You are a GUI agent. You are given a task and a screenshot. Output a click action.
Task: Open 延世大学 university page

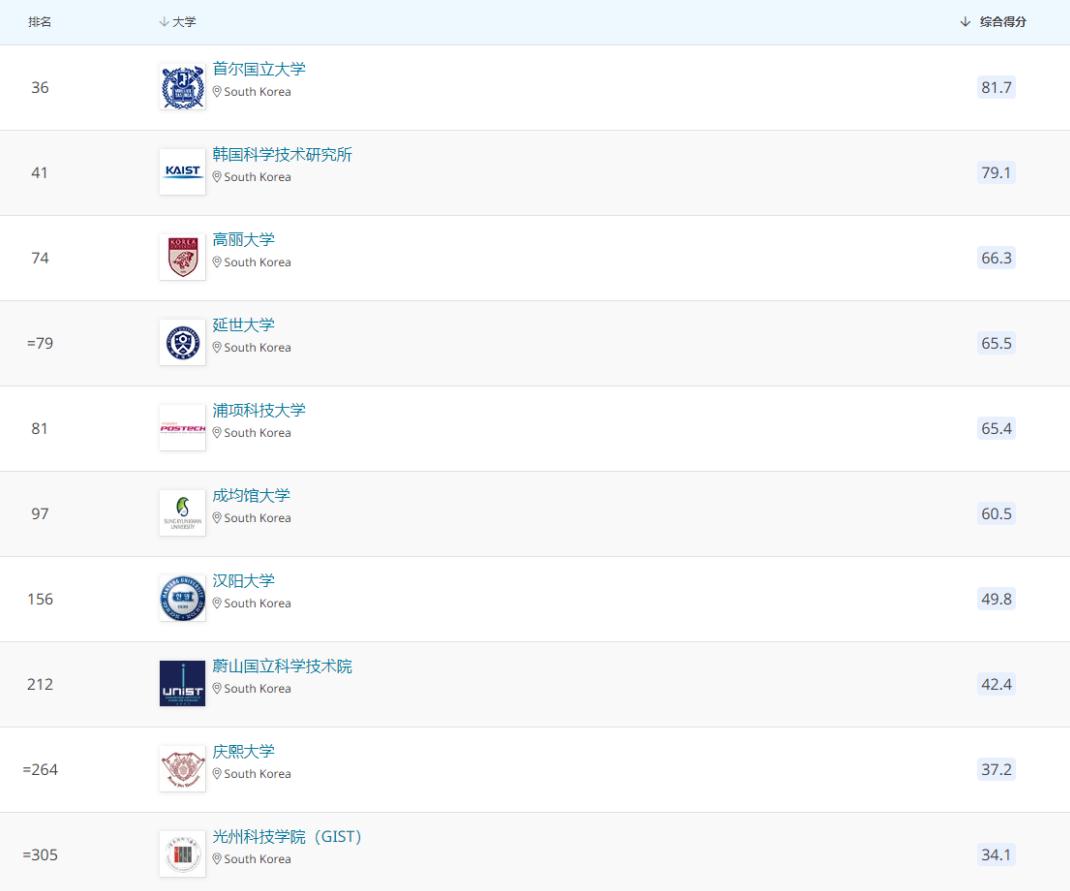click(x=243, y=325)
